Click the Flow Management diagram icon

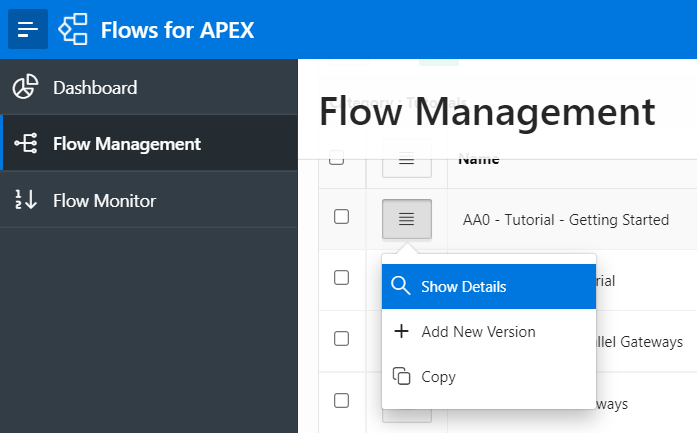[x=26, y=144]
